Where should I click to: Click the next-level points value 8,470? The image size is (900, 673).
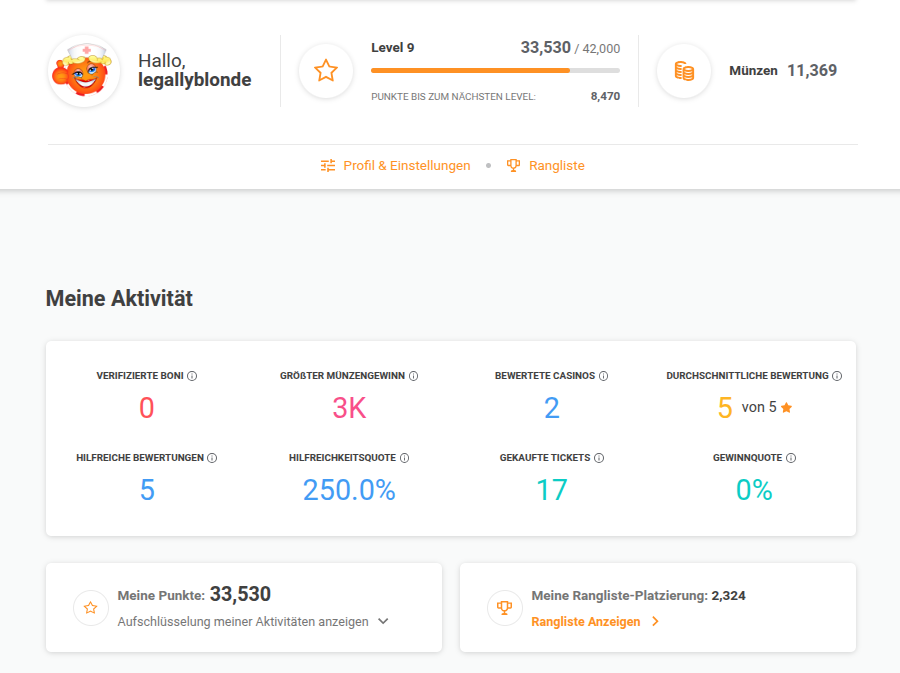[605, 96]
